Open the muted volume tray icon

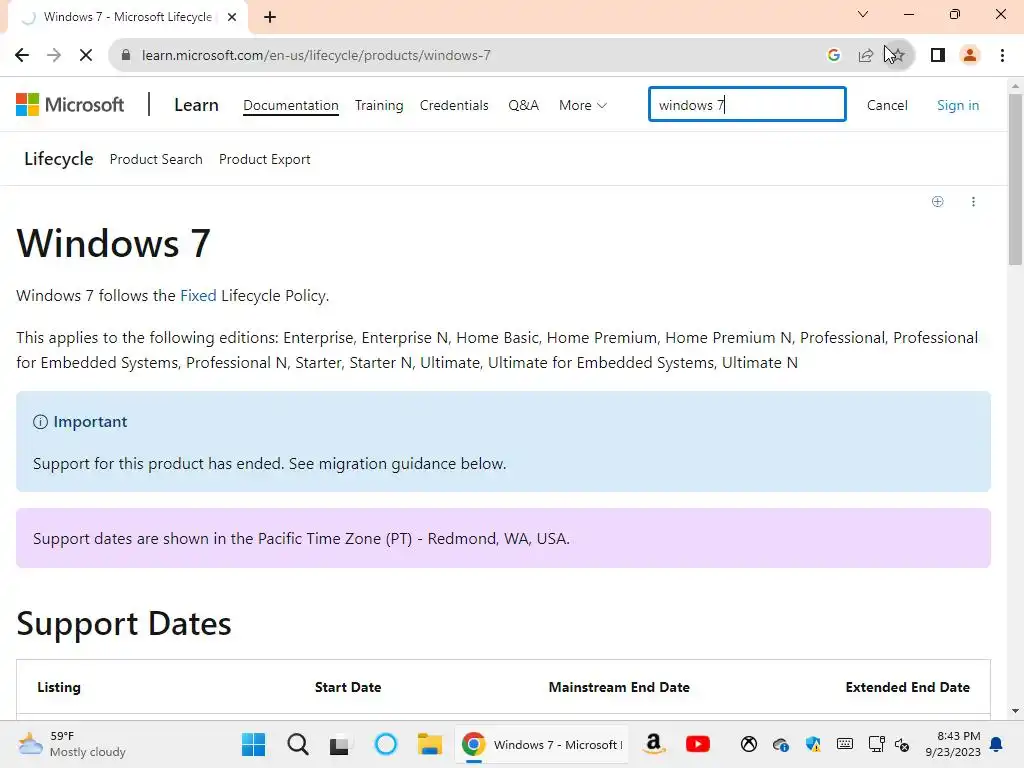(x=902, y=744)
